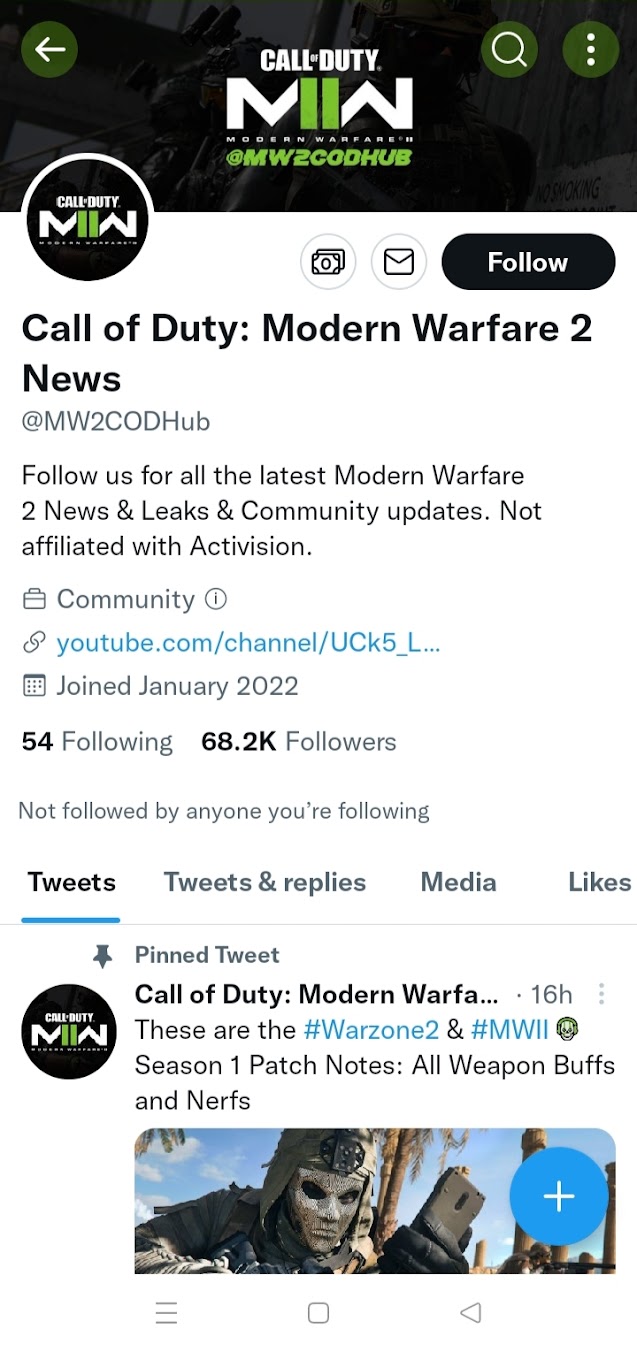Open the large profile avatar picture
637x1352 pixels.
(x=87, y=219)
